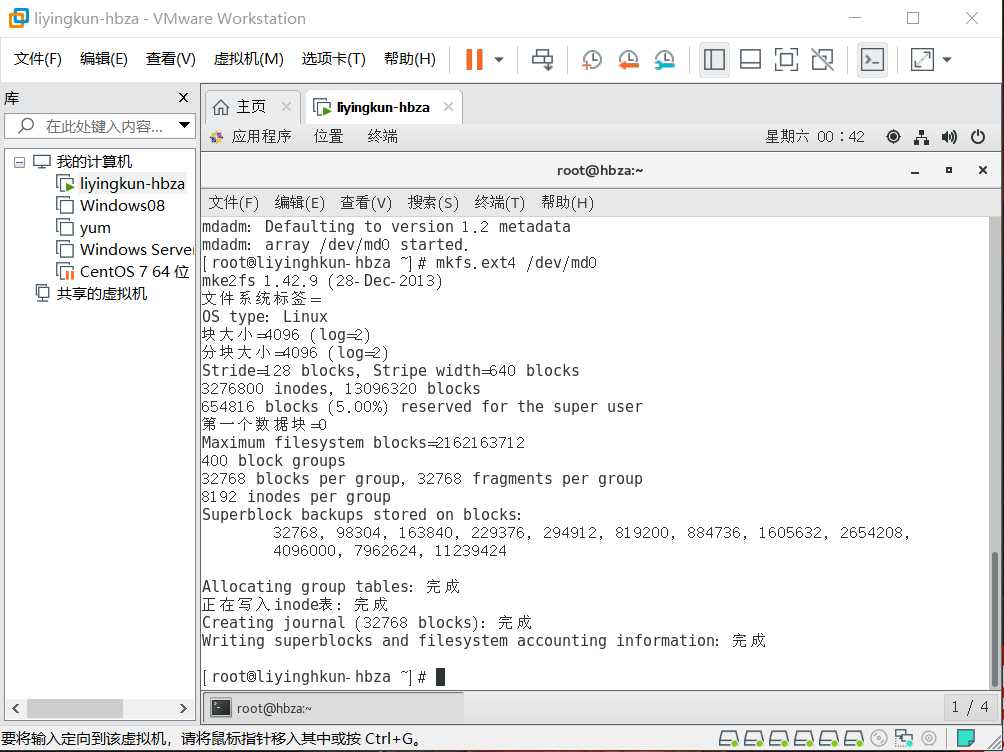Screen dimensions: 1004x752
Task: Close the root@hbza terminal window
Action: point(983,170)
